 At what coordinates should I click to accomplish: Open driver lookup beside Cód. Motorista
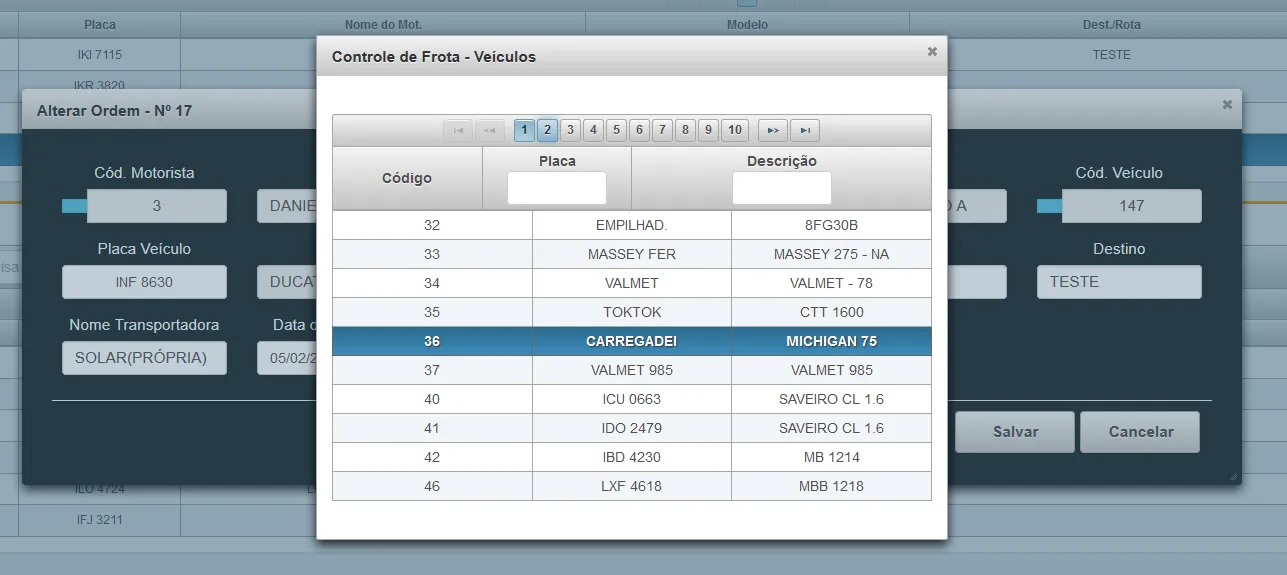coord(74,206)
